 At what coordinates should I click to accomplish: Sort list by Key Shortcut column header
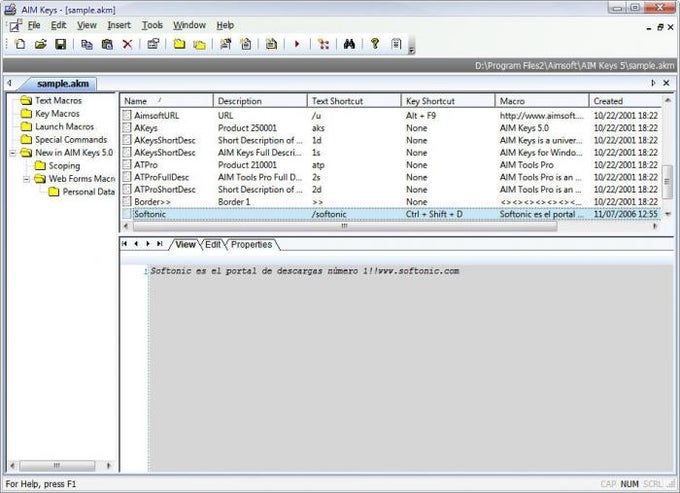click(430, 101)
